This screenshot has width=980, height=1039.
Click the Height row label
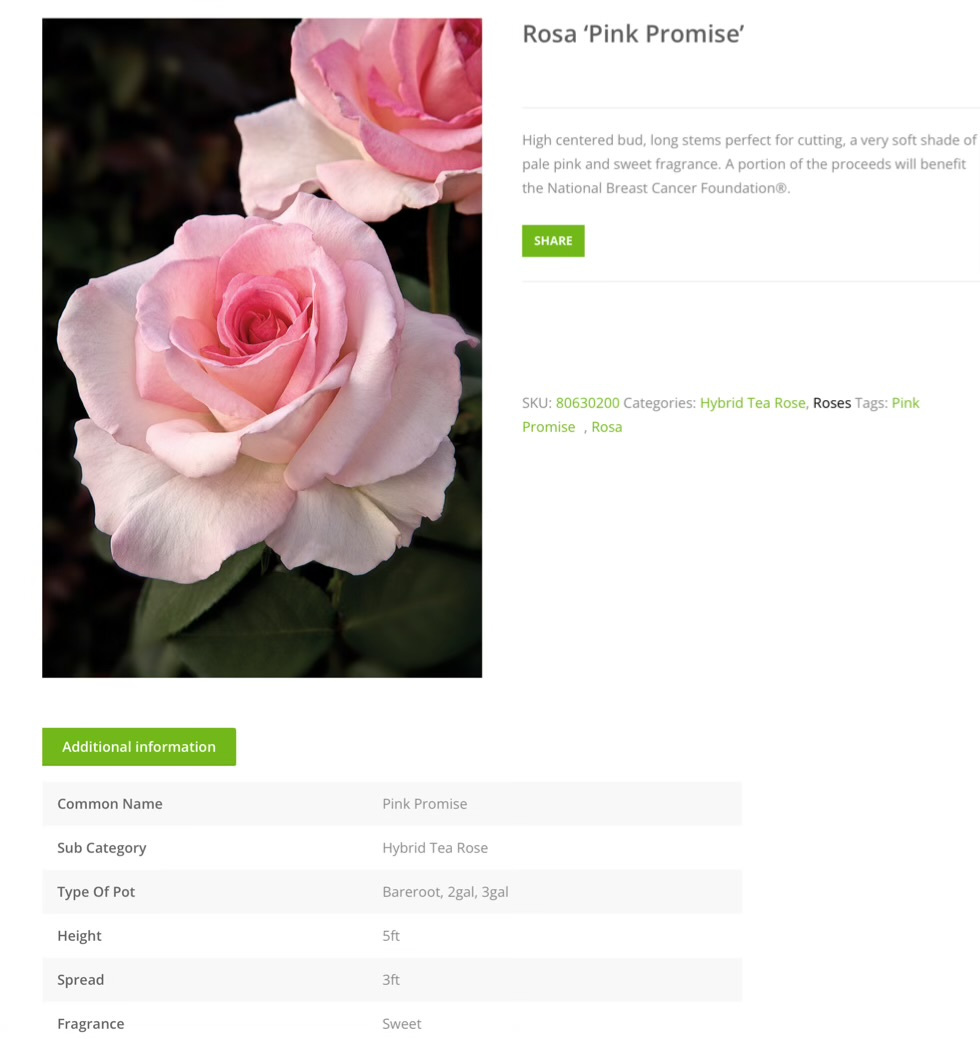79,936
